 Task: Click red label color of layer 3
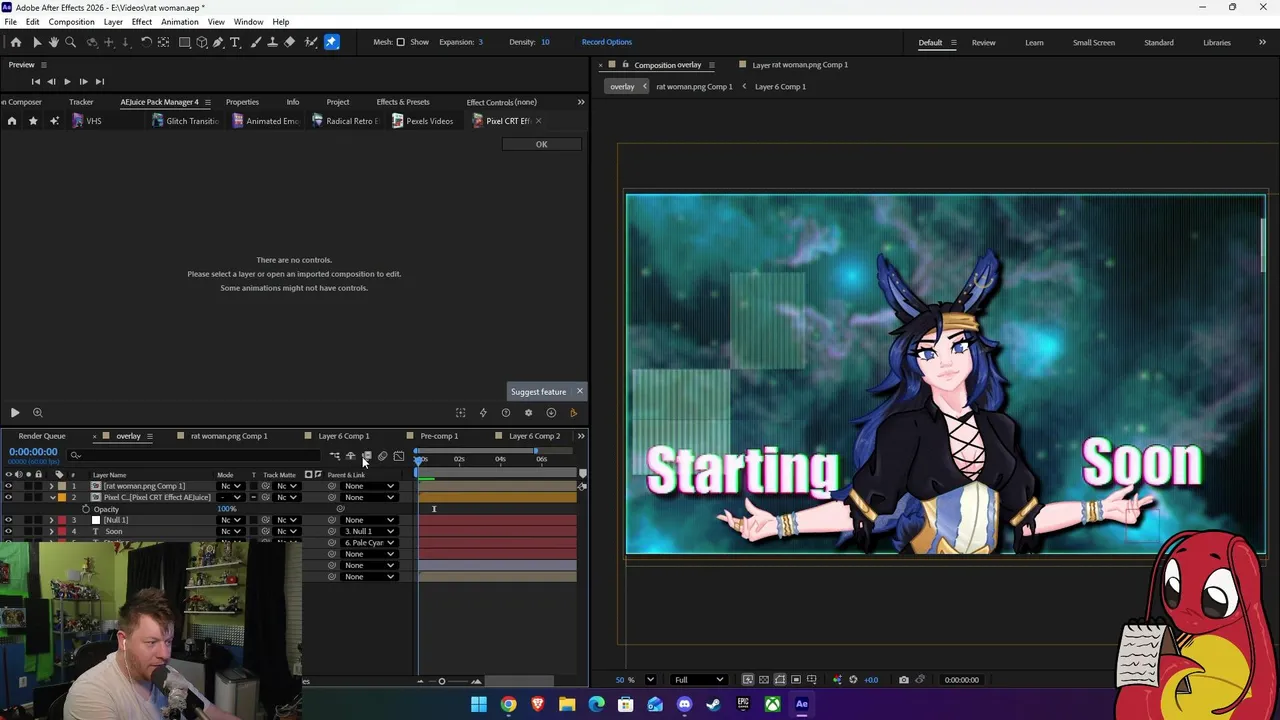[62, 520]
